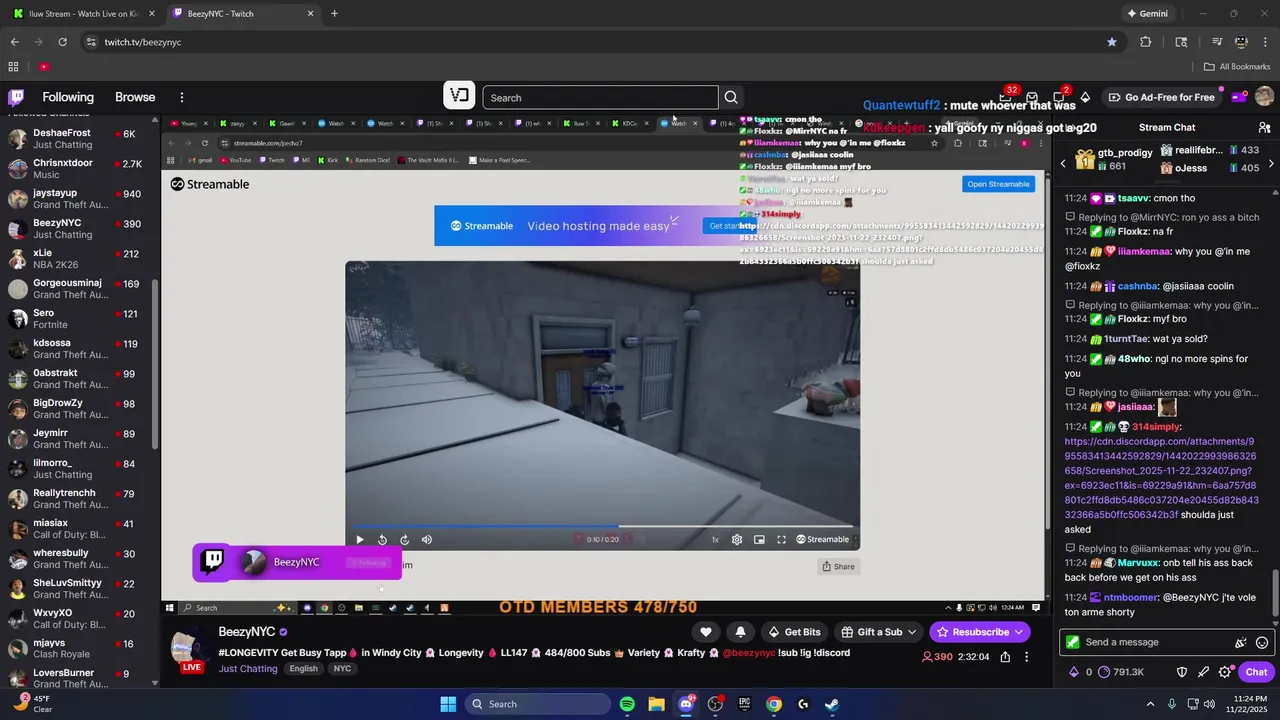This screenshot has width=1280, height=720.
Task: Open the Following tab
Action: 68,97
